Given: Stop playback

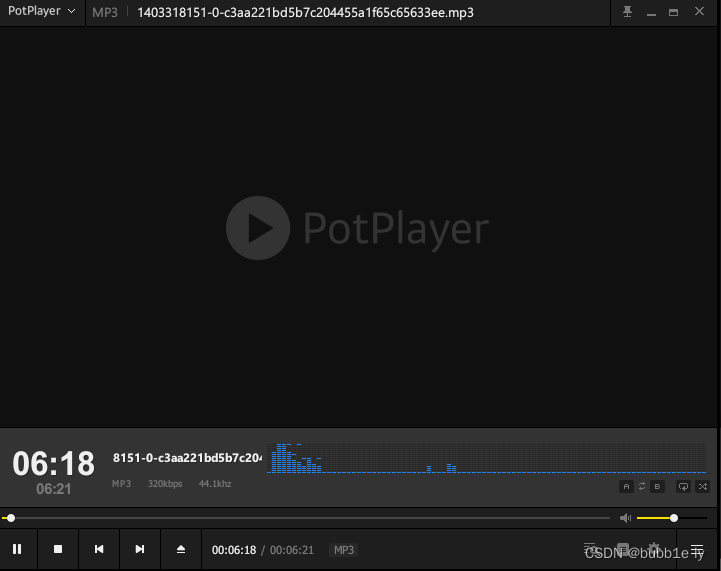Looking at the screenshot, I should (x=58, y=549).
